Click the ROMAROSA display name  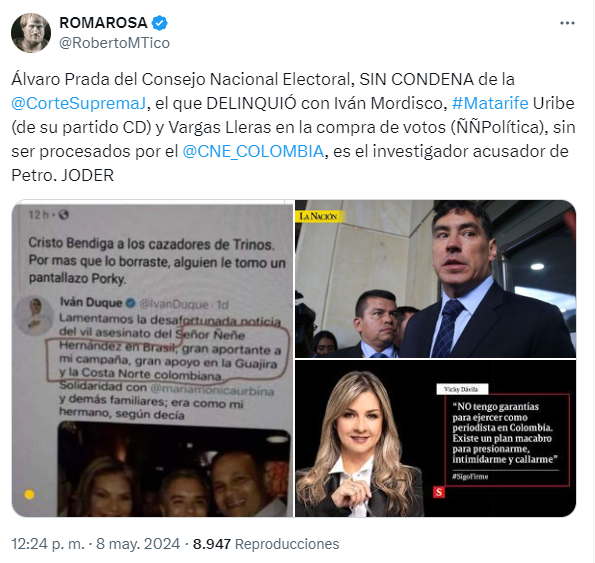click(103, 23)
